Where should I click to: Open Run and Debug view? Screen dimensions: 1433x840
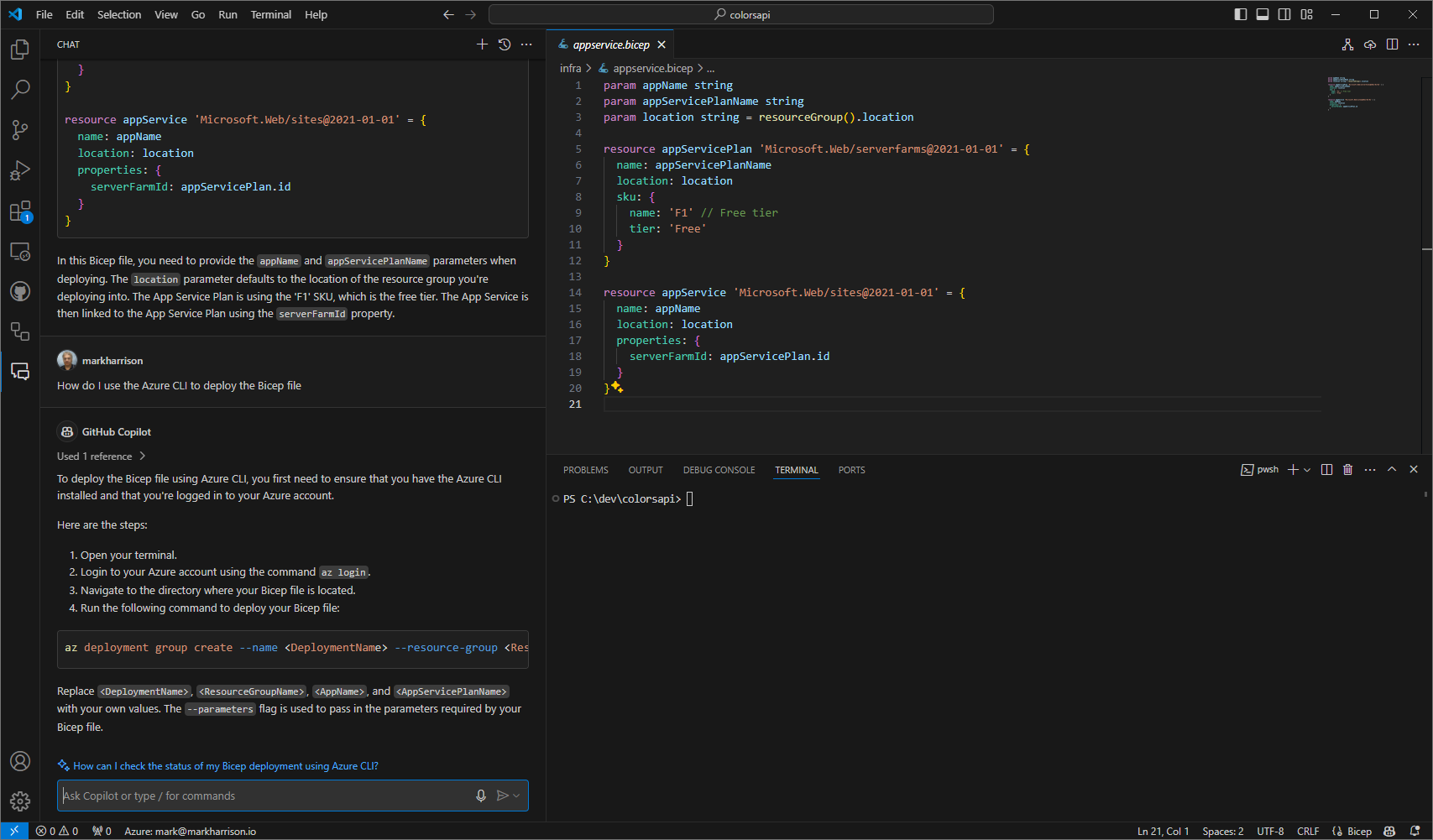tap(20, 170)
